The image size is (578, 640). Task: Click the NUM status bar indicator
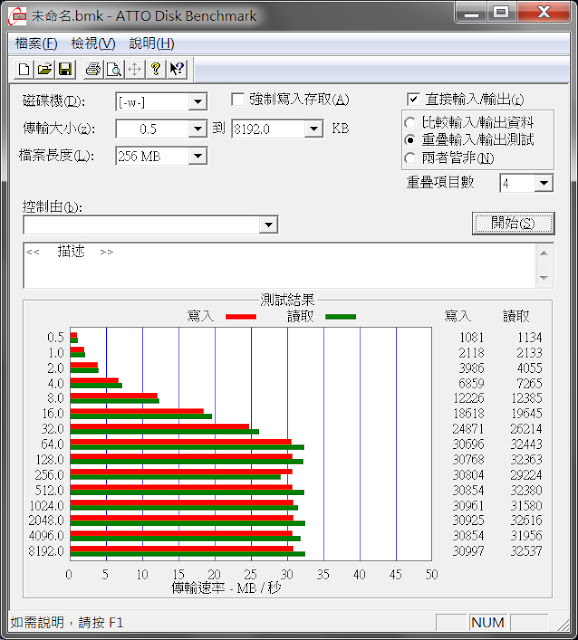[488, 622]
